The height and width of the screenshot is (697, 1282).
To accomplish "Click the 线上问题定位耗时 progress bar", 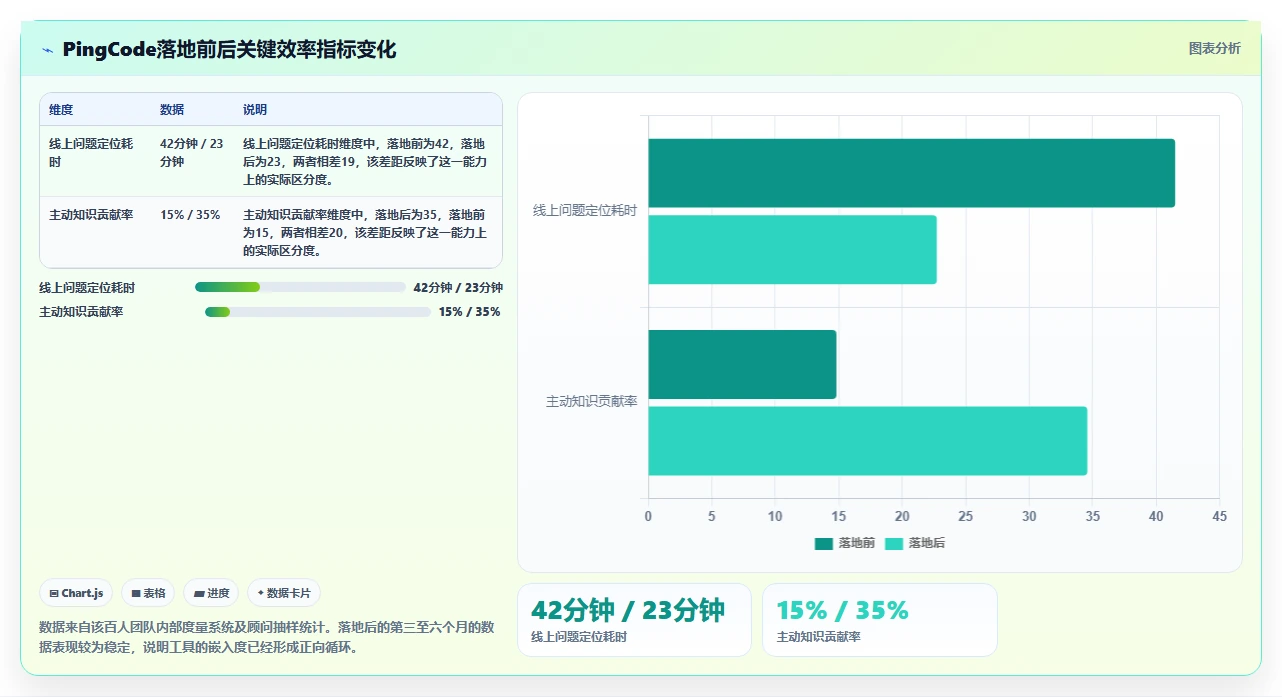I will (x=300, y=287).
